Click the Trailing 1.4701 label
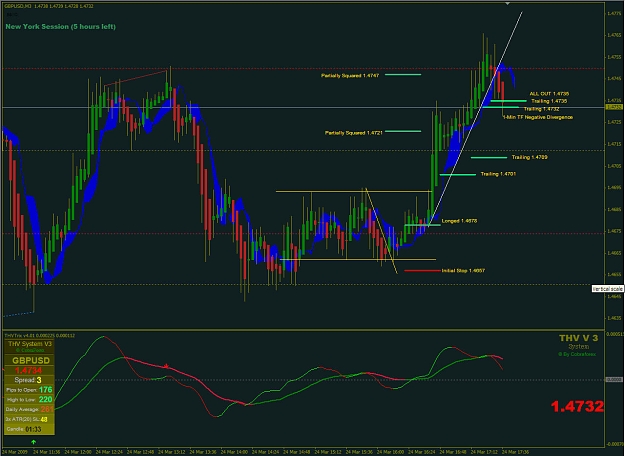 498,174
